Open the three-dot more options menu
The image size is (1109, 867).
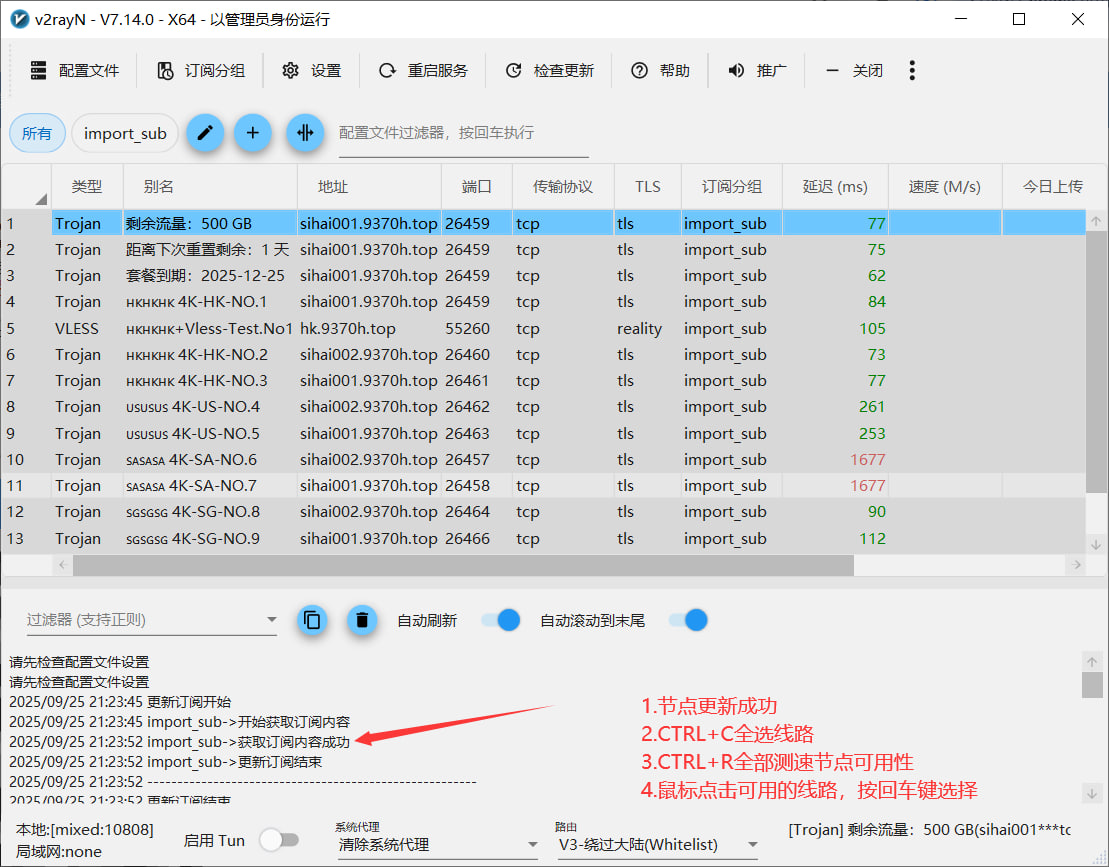[x=911, y=70]
